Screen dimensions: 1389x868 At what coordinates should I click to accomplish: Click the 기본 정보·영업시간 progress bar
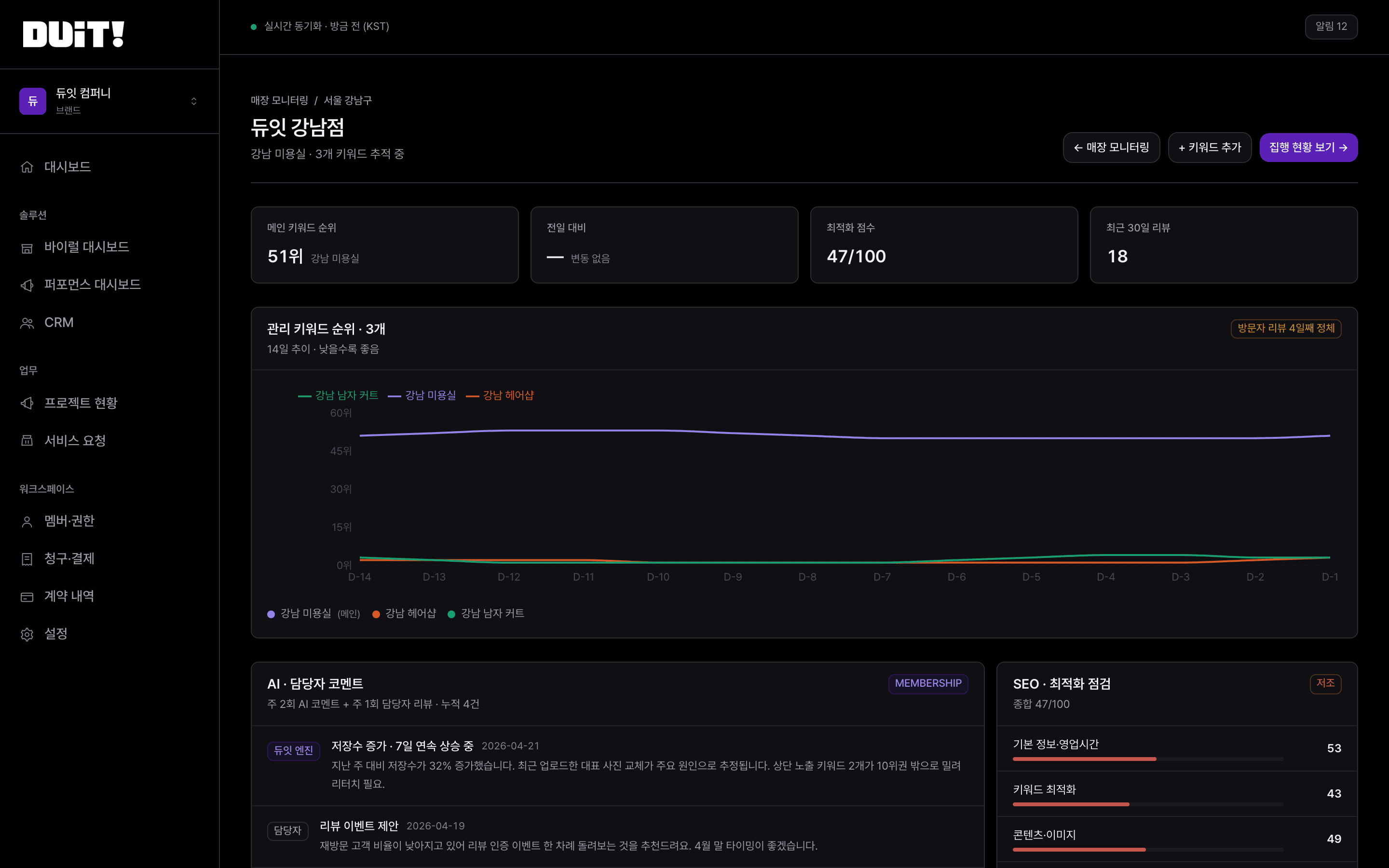click(x=1148, y=759)
